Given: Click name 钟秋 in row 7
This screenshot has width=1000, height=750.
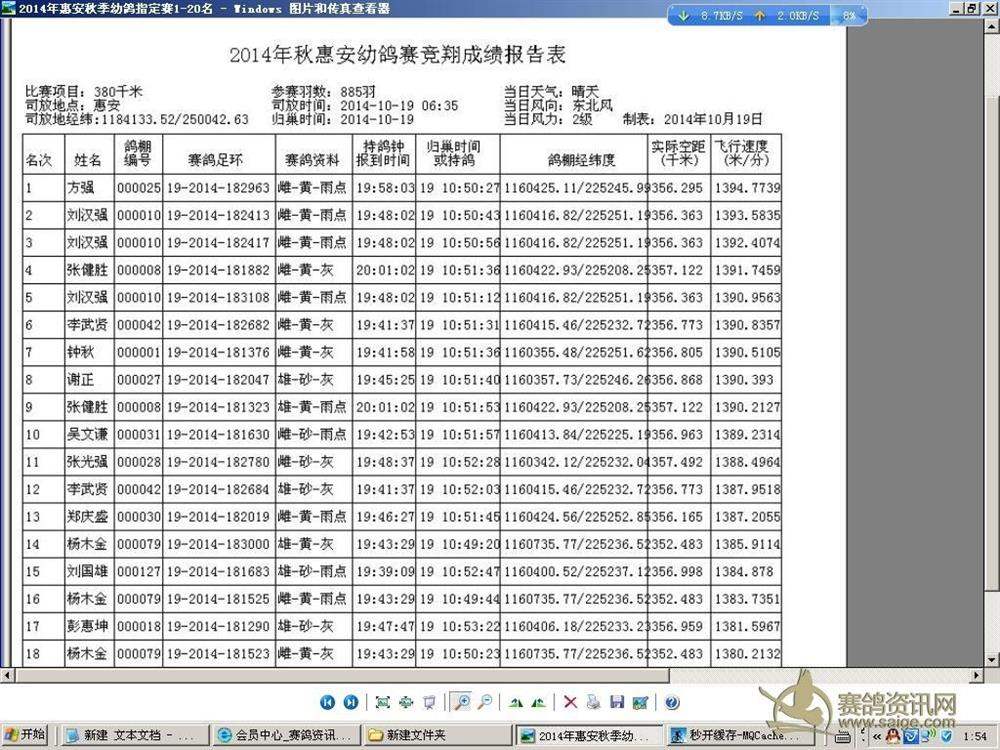Looking at the screenshot, I should (81, 352).
